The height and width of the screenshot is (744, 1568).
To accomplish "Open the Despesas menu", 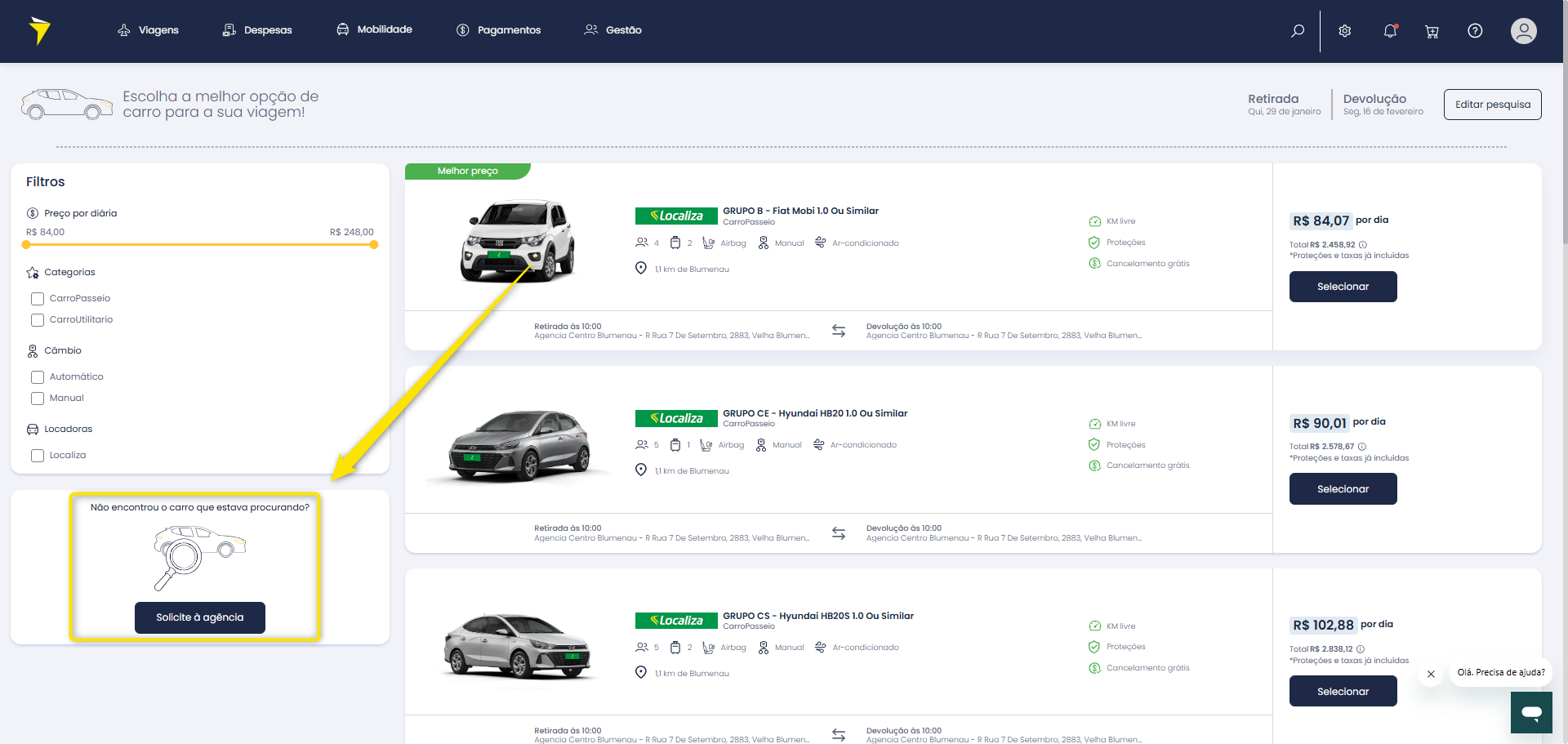I will click(x=257, y=30).
